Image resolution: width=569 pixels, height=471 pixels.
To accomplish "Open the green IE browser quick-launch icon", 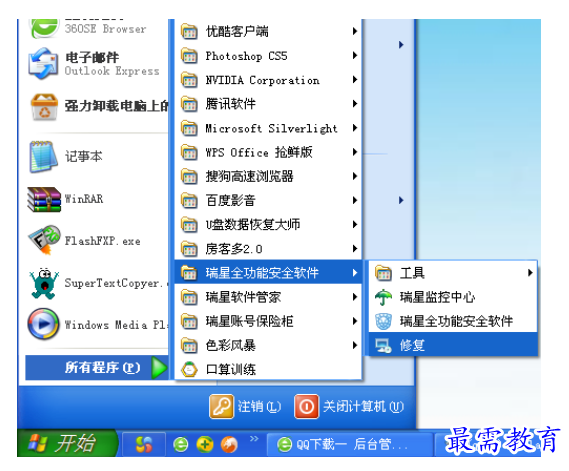I will [181, 445].
